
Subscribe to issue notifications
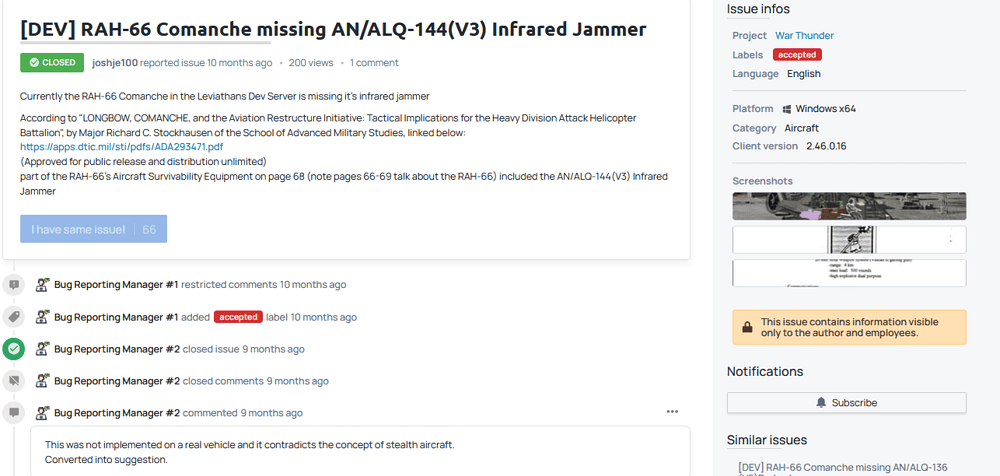pyautogui.click(x=846, y=402)
